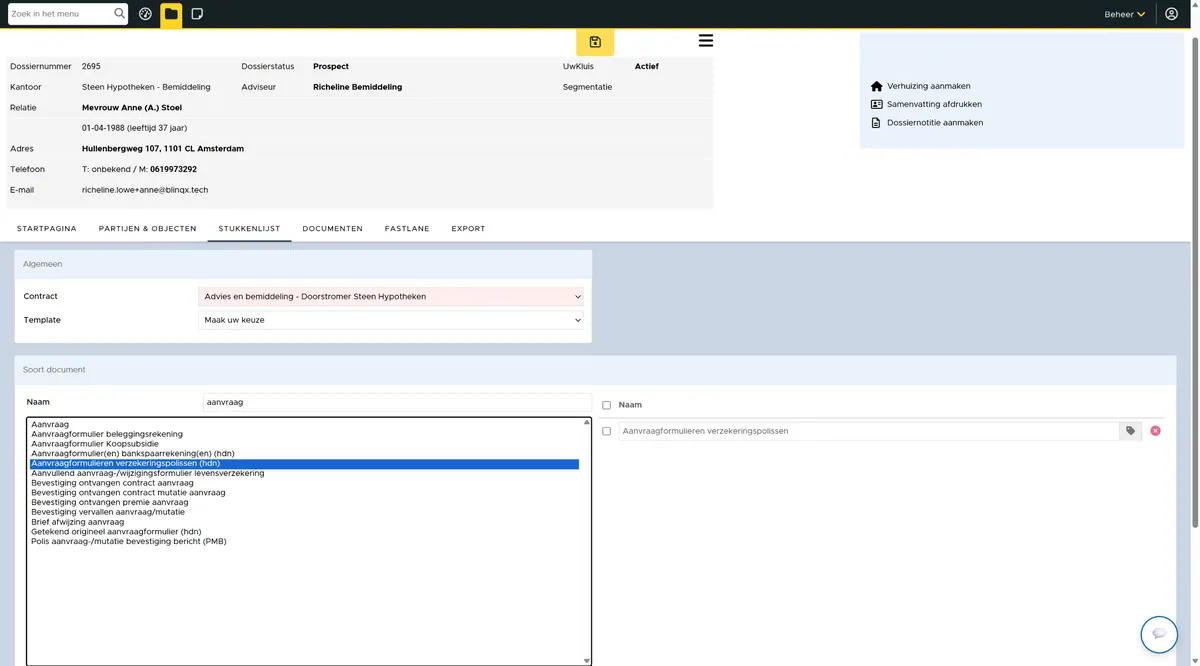Open the user profile icon

click(x=1171, y=14)
